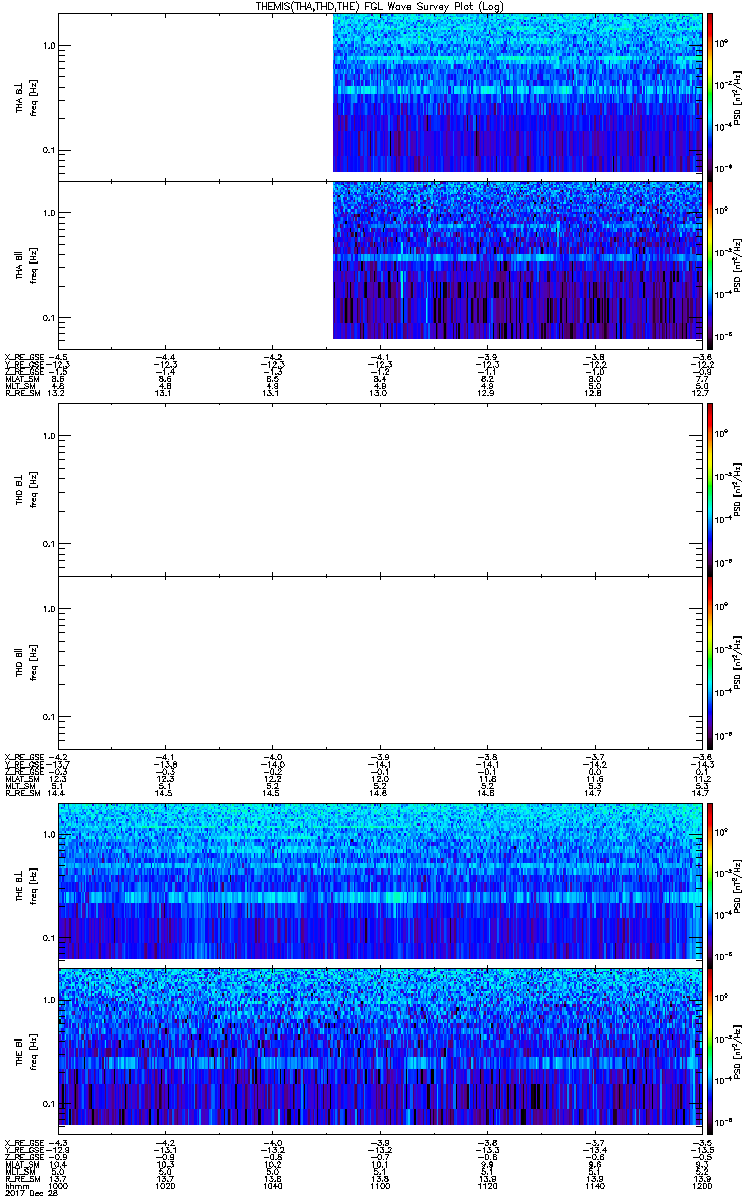Click the THEMIS FGL Wave Survey Plot title

point(380,6)
